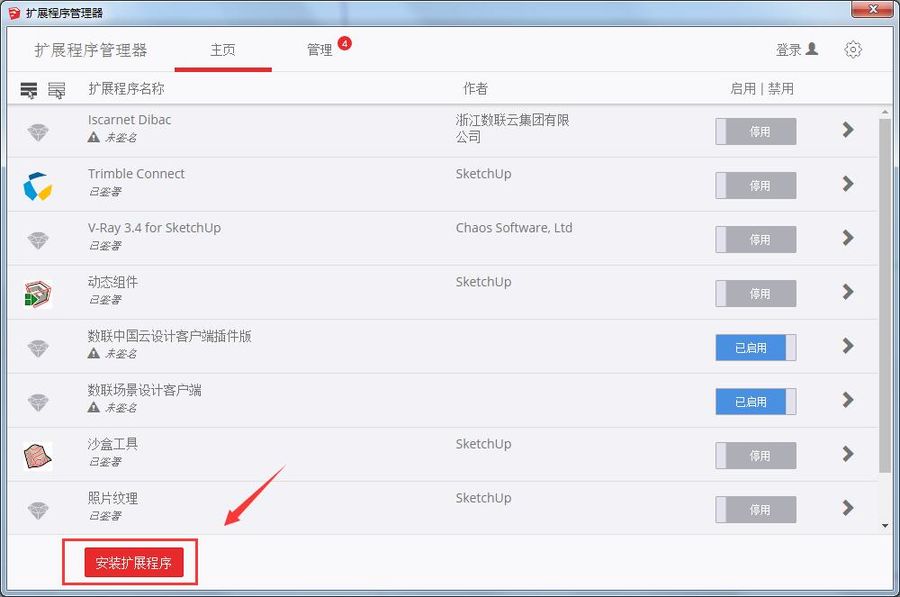
Task: Expand details for Trimble Connect
Action: pos(848,184)
